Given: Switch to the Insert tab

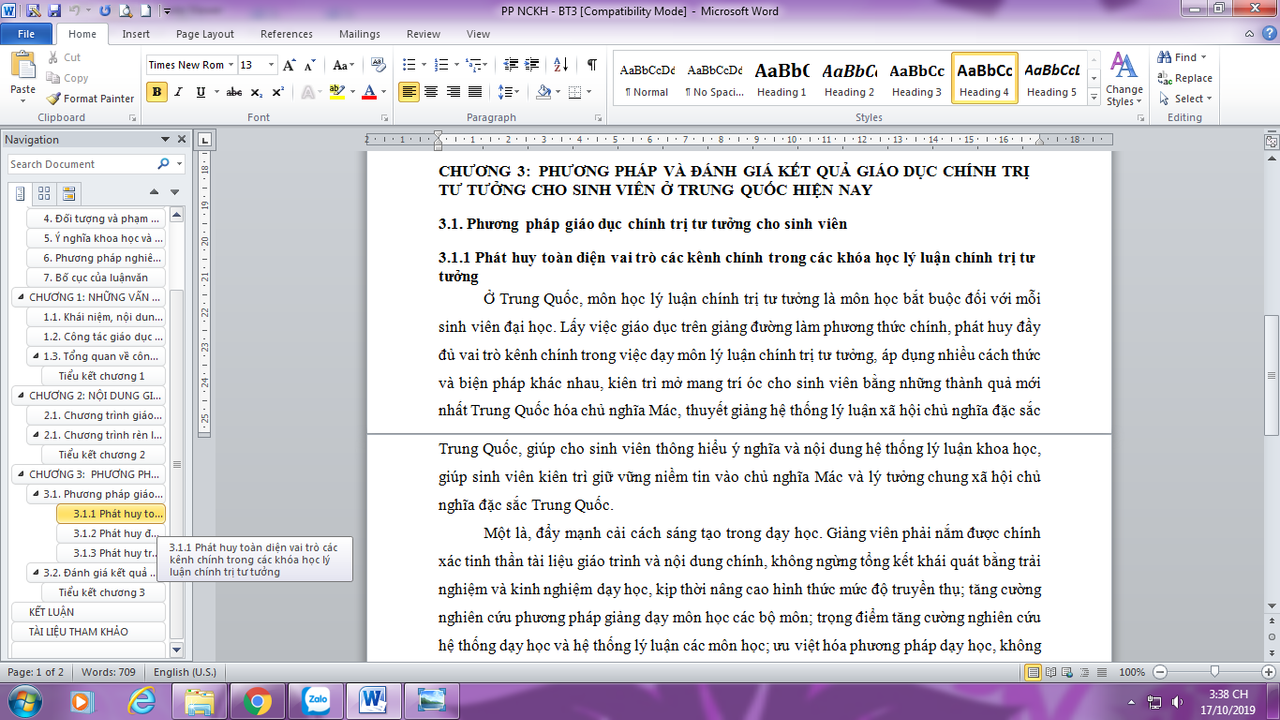Looking at the screenshot, I should (x=136, y=34).
